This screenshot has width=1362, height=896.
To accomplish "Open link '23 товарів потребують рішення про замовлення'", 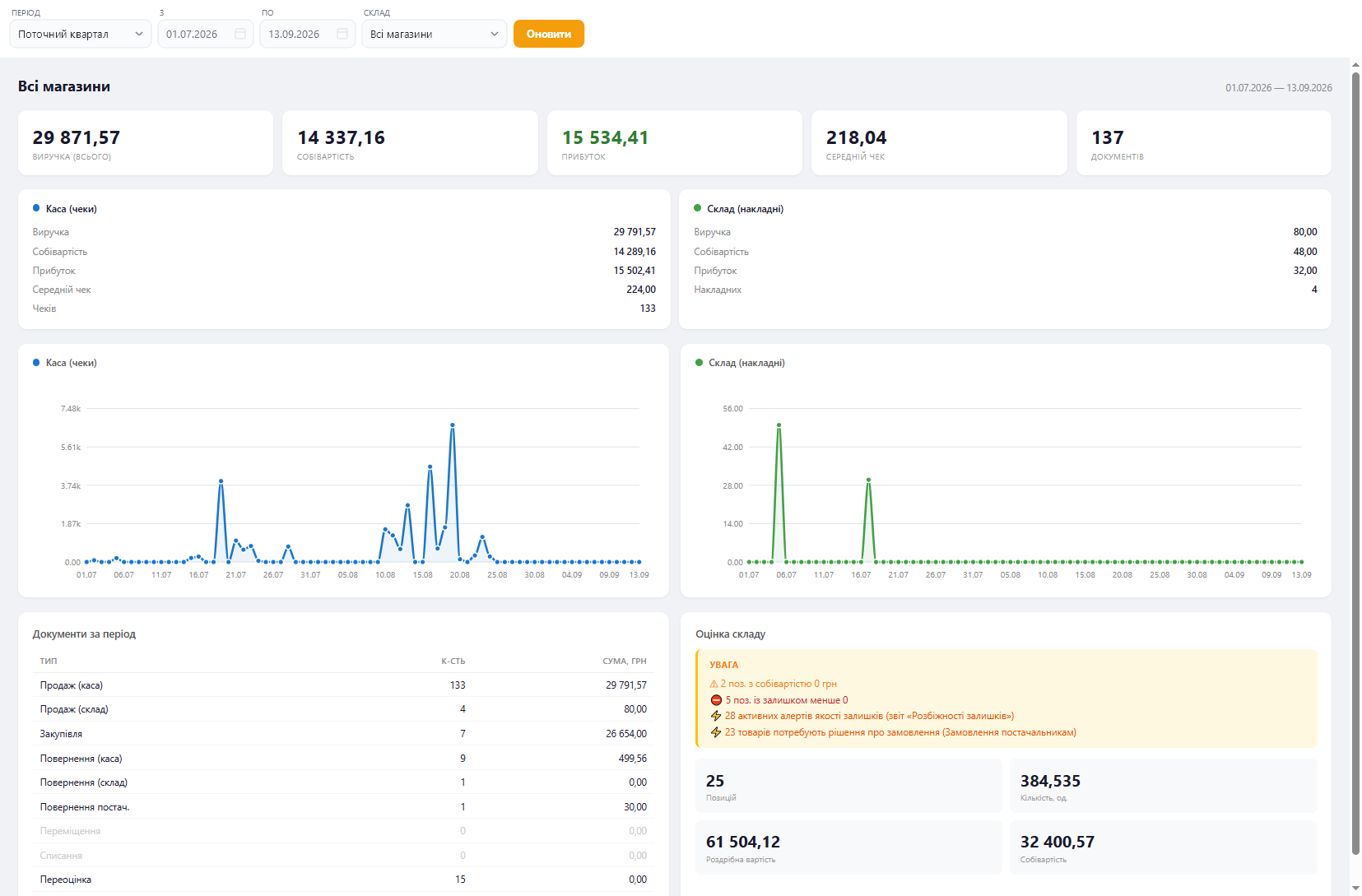I will click(x=900, y=732).
